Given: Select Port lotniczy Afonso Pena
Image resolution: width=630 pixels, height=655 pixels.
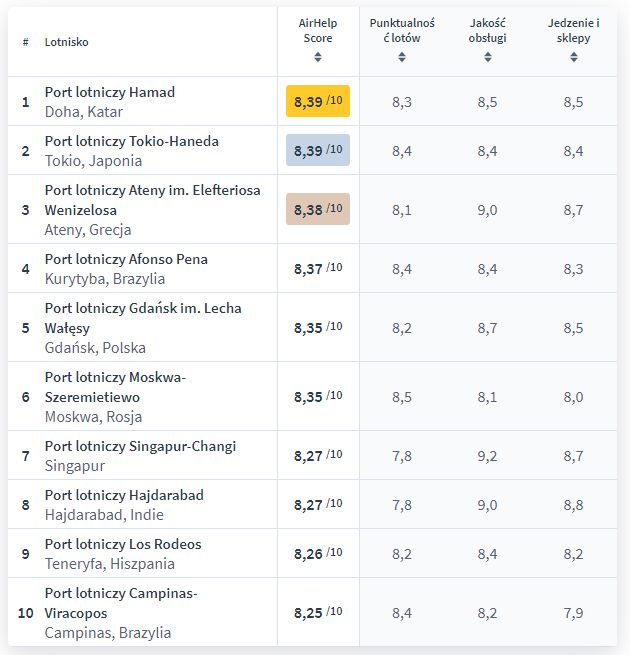Looking at the screenshot, I should point(126,259).
